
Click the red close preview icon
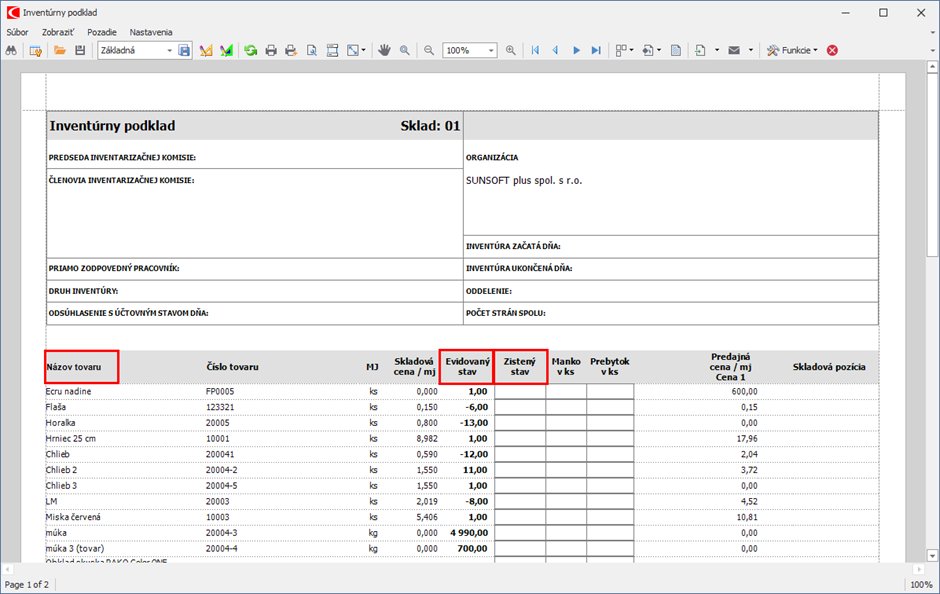[x=832, y=50]
